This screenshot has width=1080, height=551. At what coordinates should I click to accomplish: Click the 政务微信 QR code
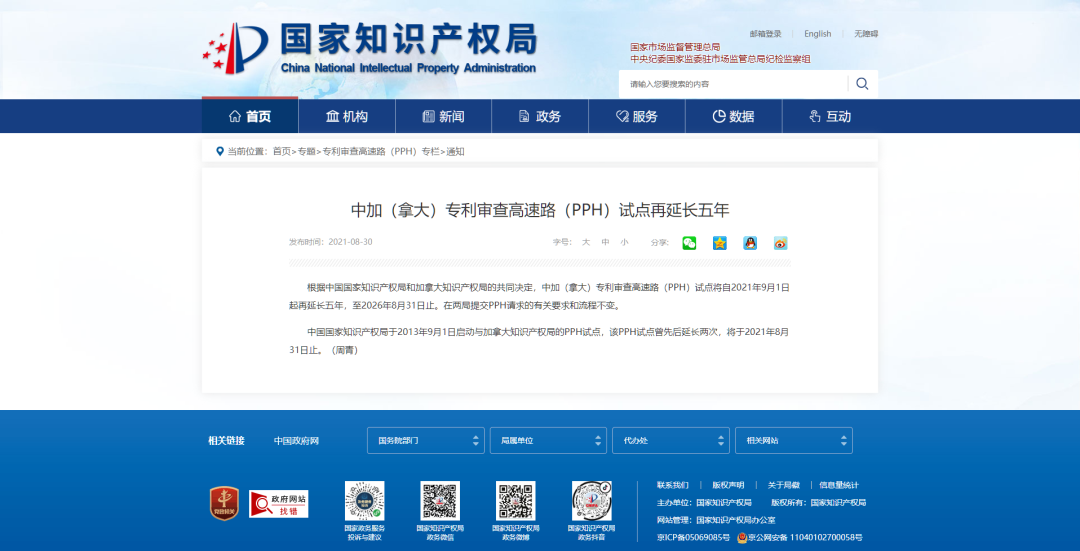click(x=440, y=501)
